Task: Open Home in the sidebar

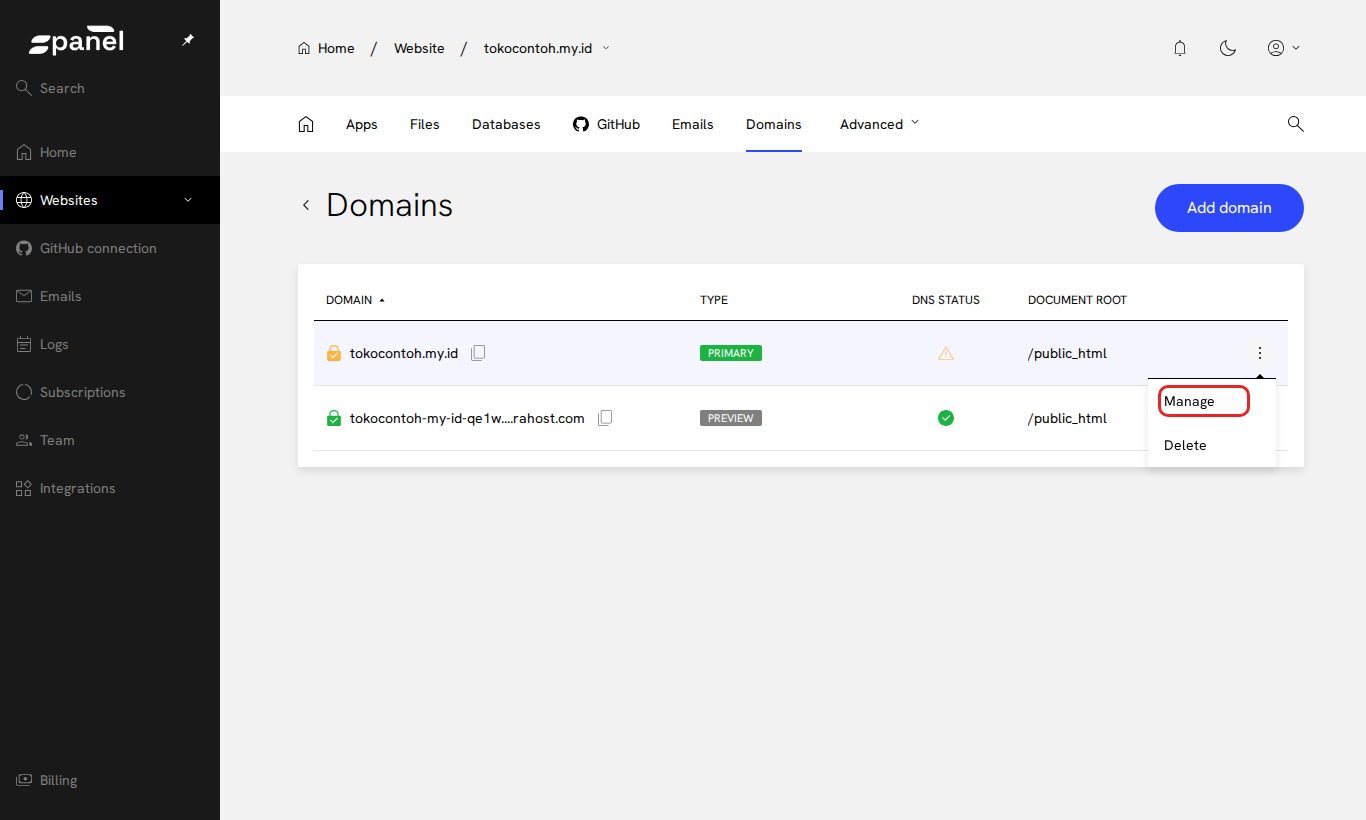Action: click(x=110, y=152)
